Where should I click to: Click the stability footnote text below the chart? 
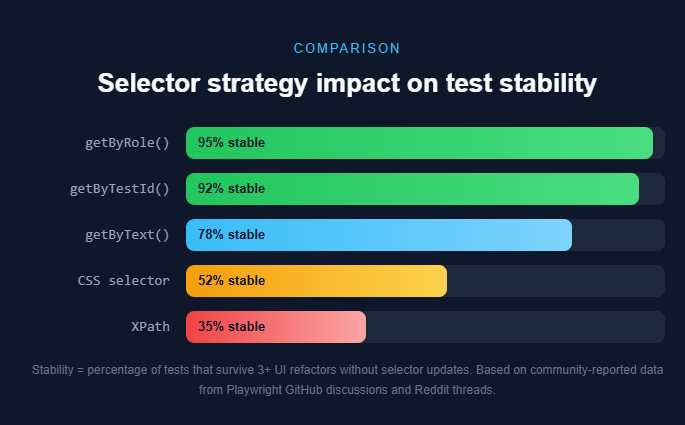click(x=347, y=380)
